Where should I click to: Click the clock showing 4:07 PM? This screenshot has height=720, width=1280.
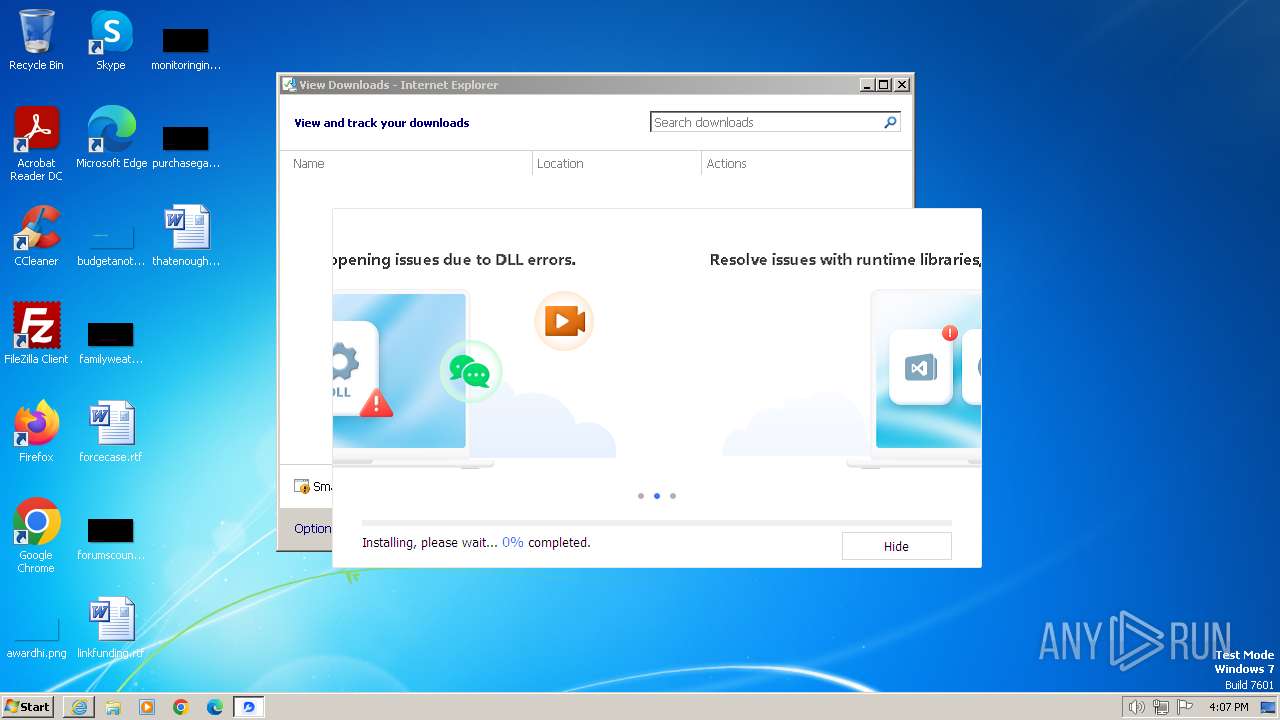(1228, 707)
